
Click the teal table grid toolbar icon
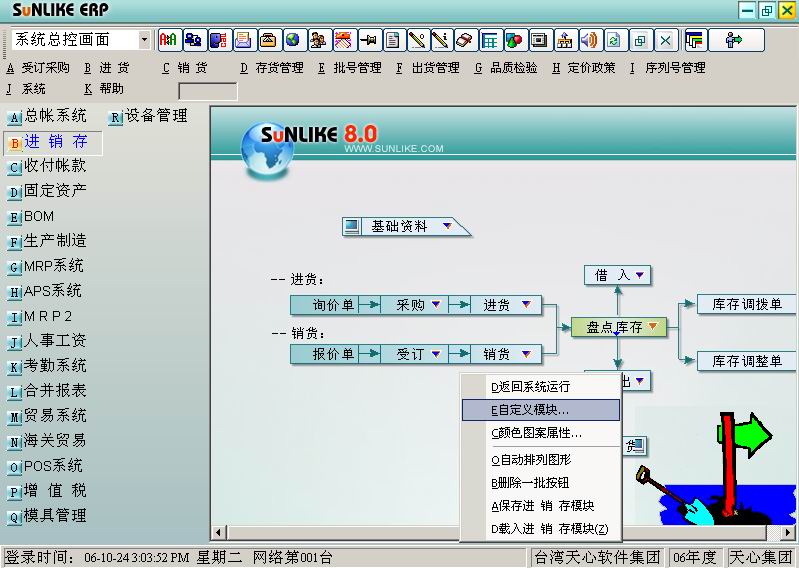[490, 40]
